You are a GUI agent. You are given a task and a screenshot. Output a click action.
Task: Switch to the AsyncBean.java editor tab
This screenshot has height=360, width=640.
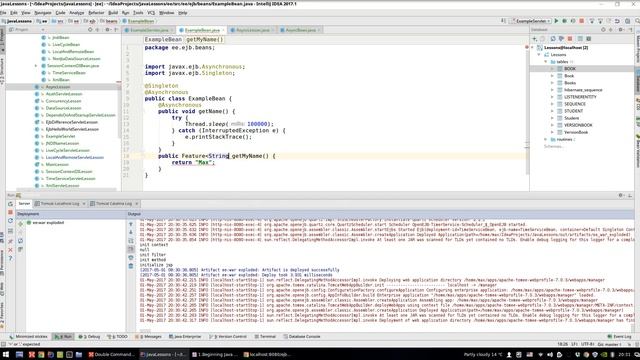300,30
